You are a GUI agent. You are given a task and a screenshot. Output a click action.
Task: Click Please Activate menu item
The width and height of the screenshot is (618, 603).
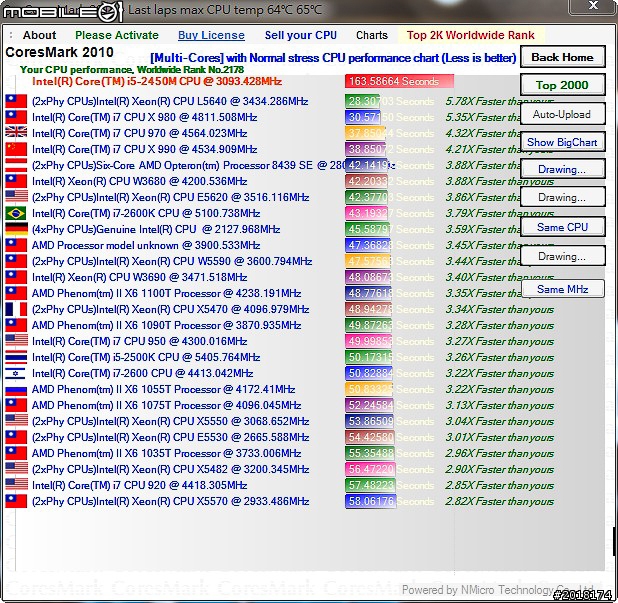(117, 35)
